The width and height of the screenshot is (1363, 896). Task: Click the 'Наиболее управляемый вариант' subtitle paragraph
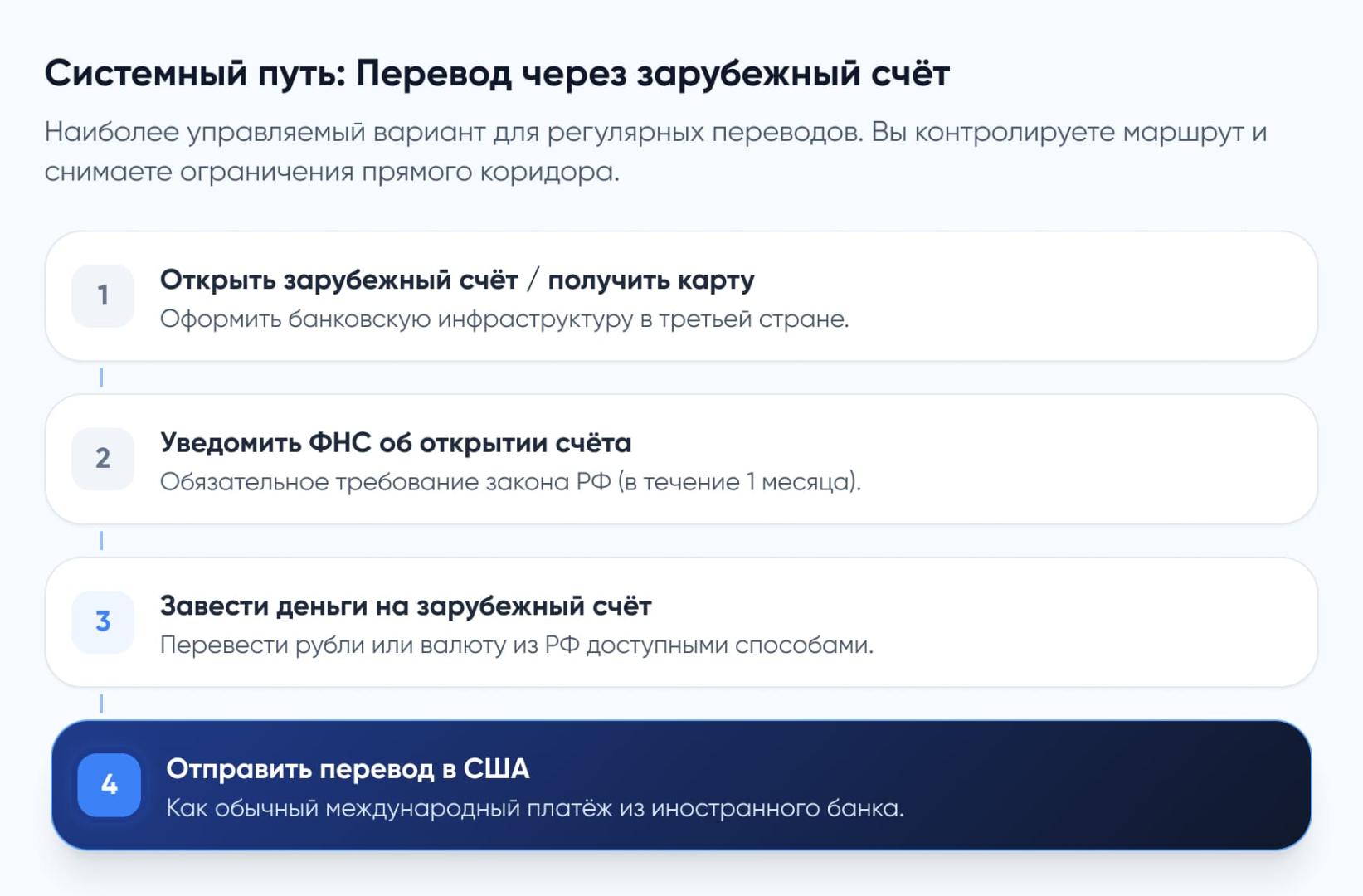[x=655, y=152]
